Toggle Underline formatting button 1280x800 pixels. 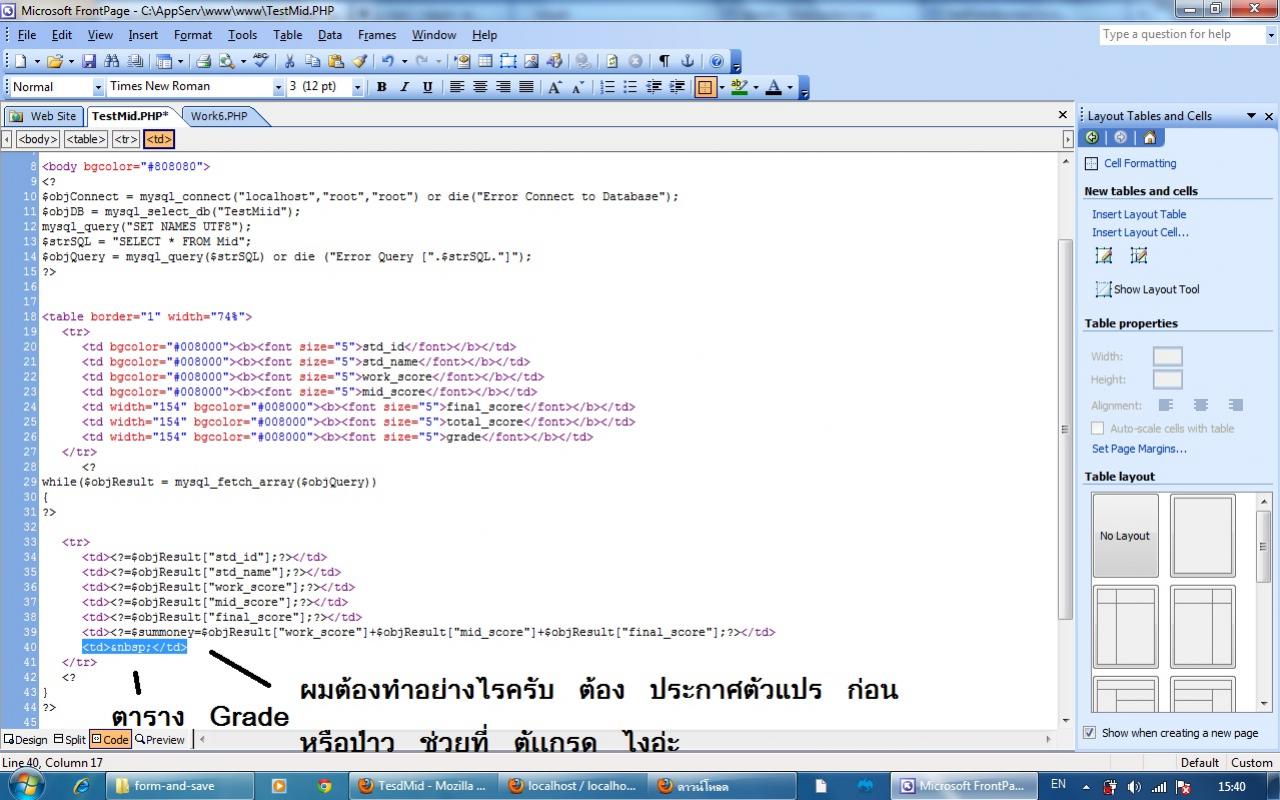(428, 87)
